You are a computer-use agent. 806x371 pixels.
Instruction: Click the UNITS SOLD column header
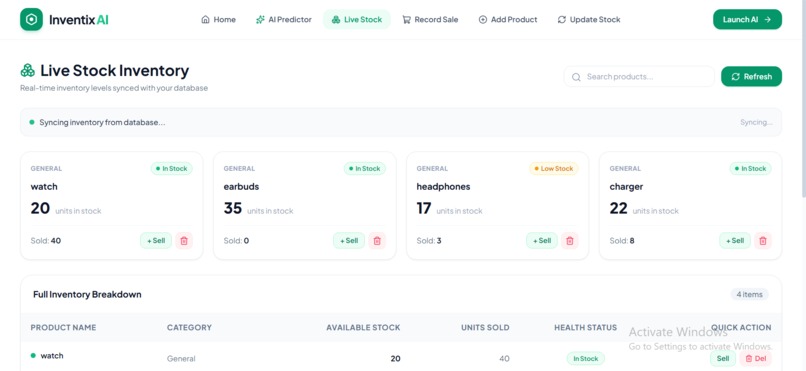pos(485,327)
